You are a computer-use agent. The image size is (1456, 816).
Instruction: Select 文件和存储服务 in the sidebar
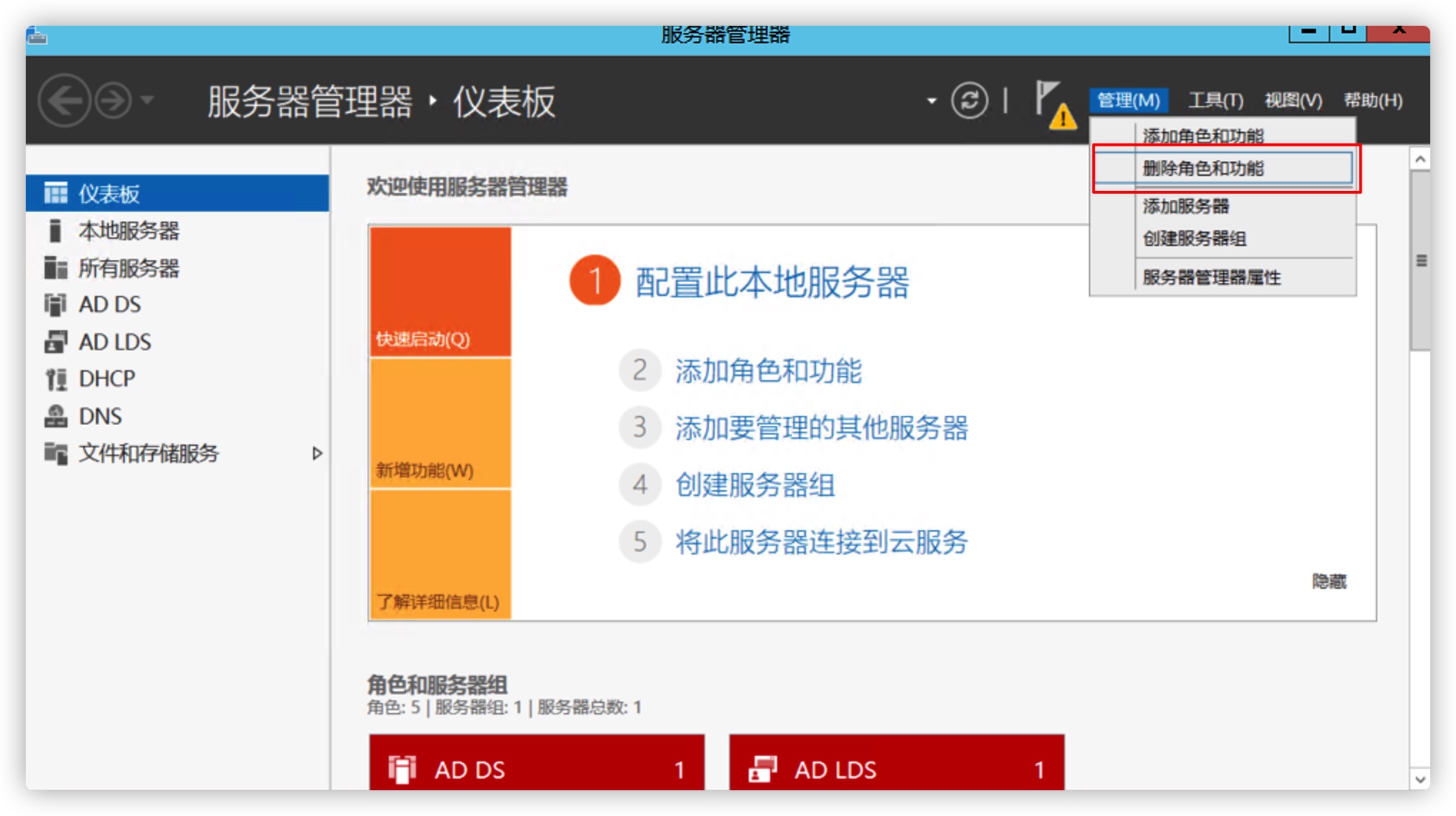(x=178, y=453)
